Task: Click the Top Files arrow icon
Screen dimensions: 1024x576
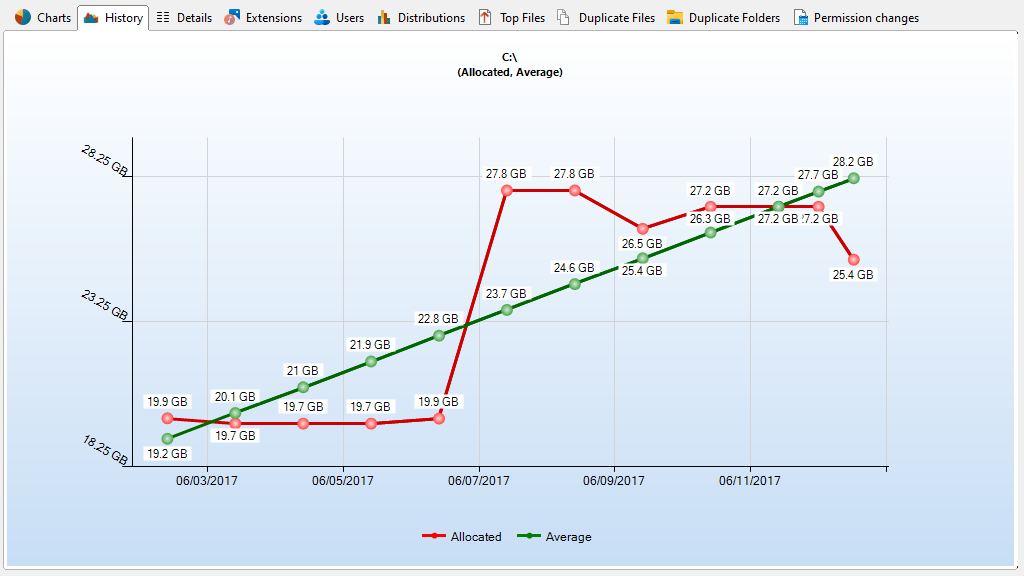Action: point(485,18)
